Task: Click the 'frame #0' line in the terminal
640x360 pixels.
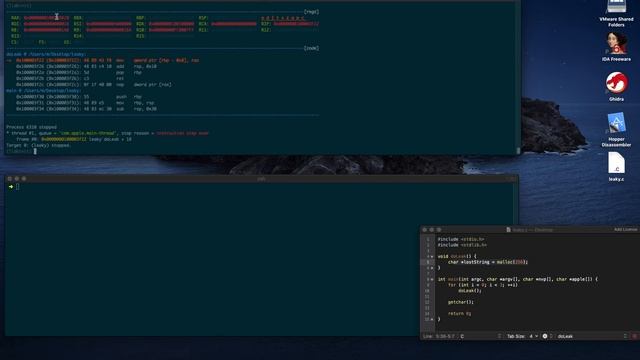Action: pyautogui.click(x=74, y=139)
